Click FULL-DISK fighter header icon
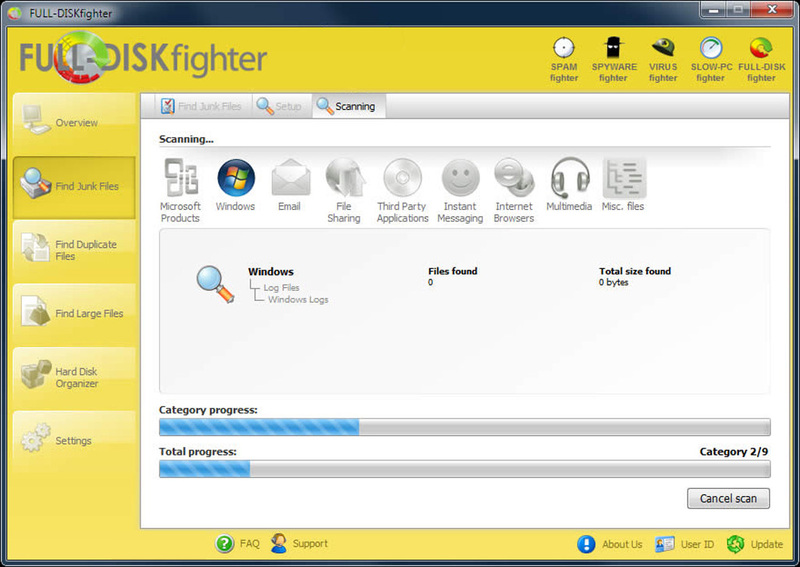This screenshot has width=800, height=567. 761,59
